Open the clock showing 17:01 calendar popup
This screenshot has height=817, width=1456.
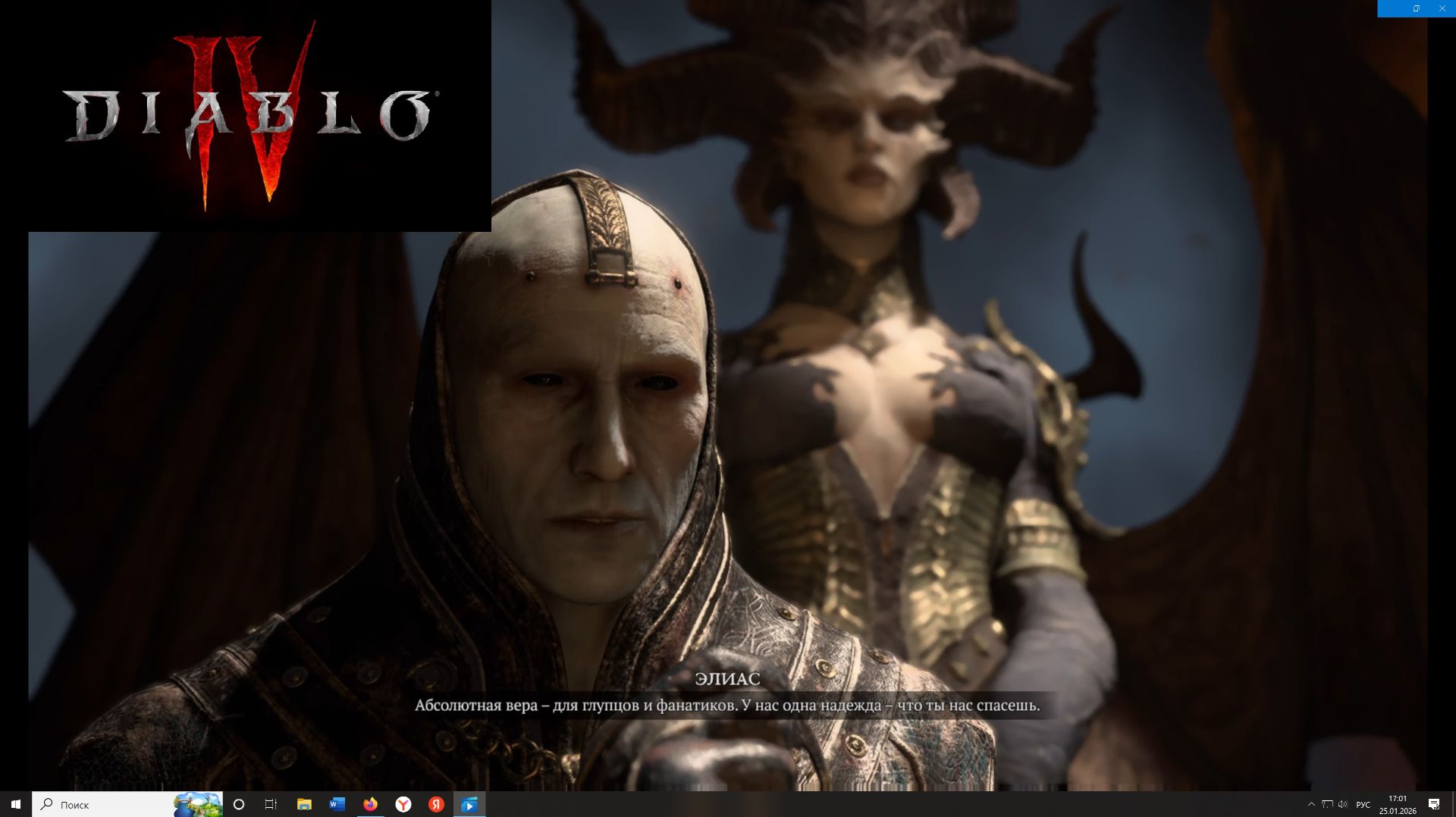(x=1398, y=805)
